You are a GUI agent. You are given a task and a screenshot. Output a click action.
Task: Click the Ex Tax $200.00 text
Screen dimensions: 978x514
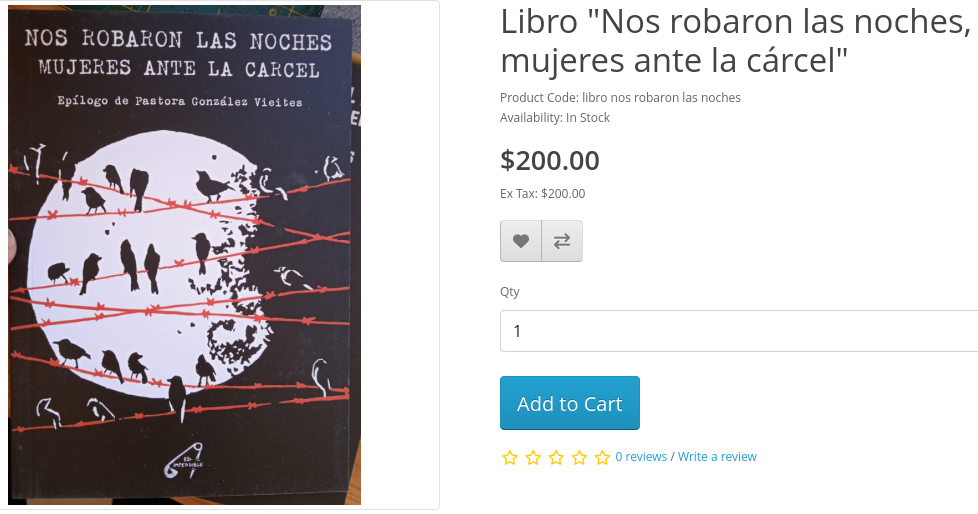click(542, 194)
